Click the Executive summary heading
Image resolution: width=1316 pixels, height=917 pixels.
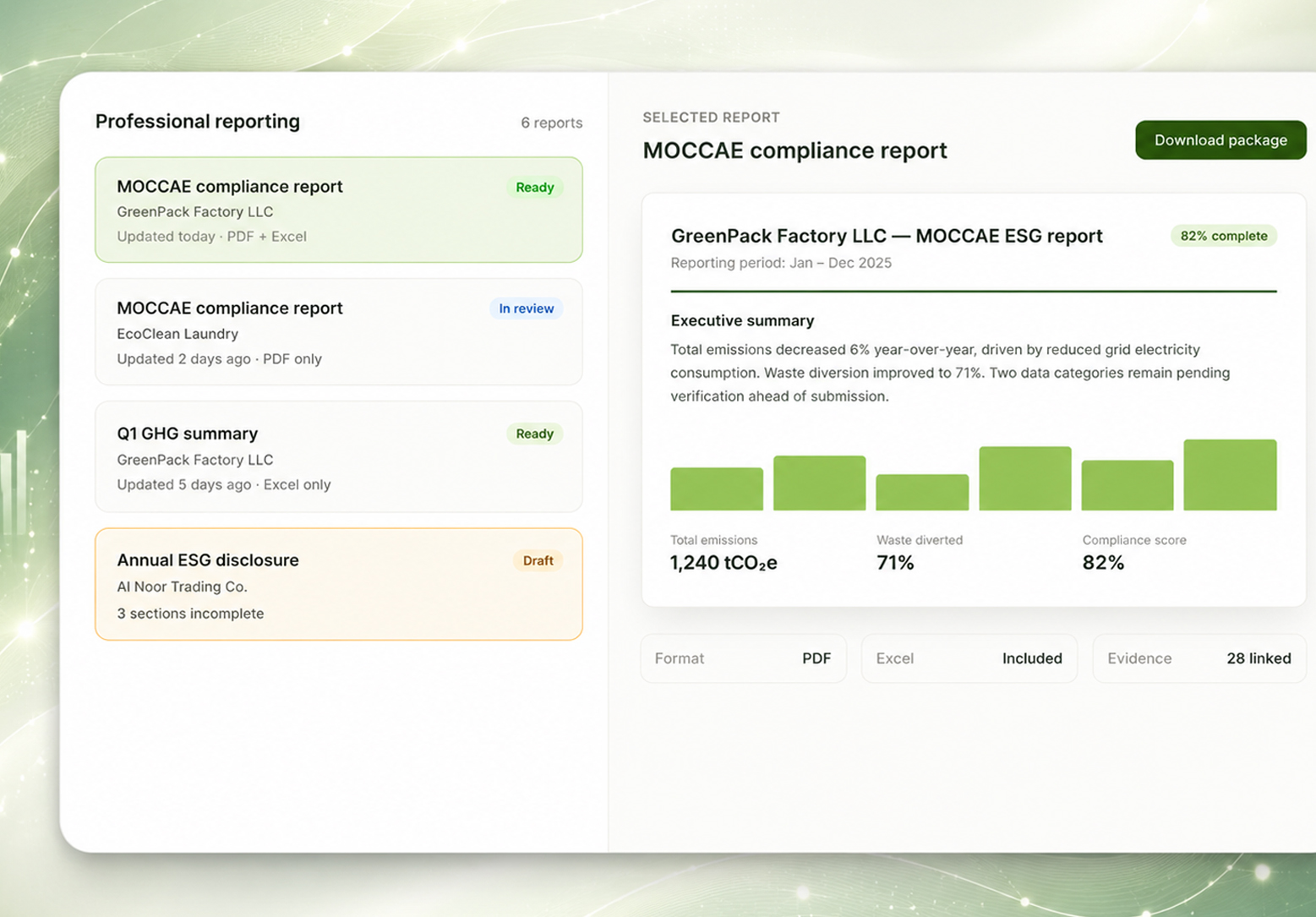coord(743,320)
